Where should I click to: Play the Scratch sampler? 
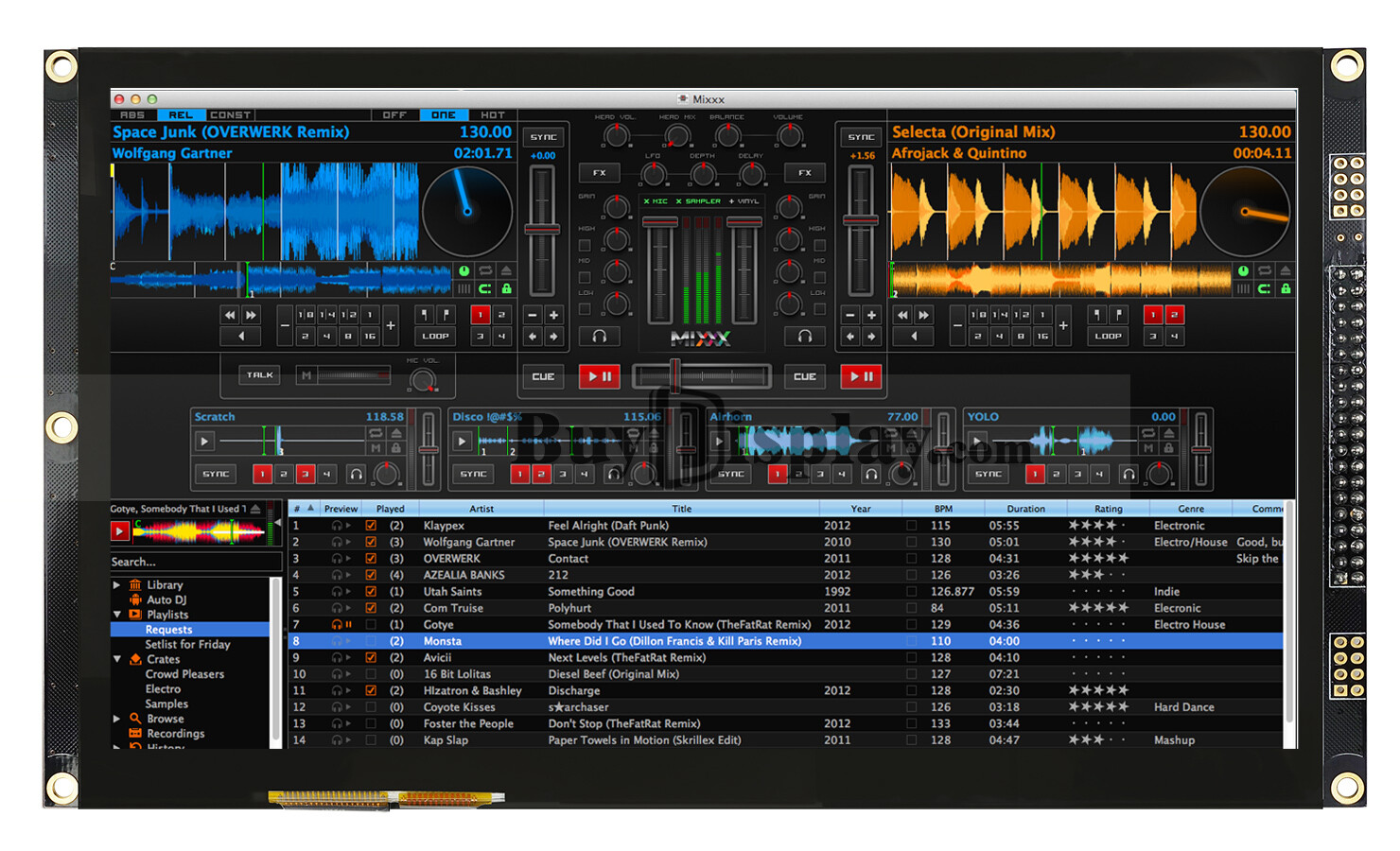coord(204,441)
